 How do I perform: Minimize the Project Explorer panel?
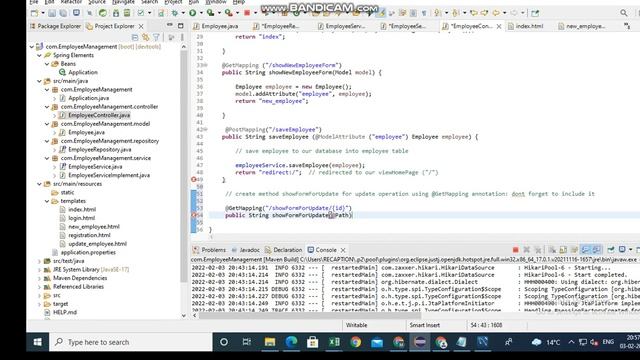169,26
